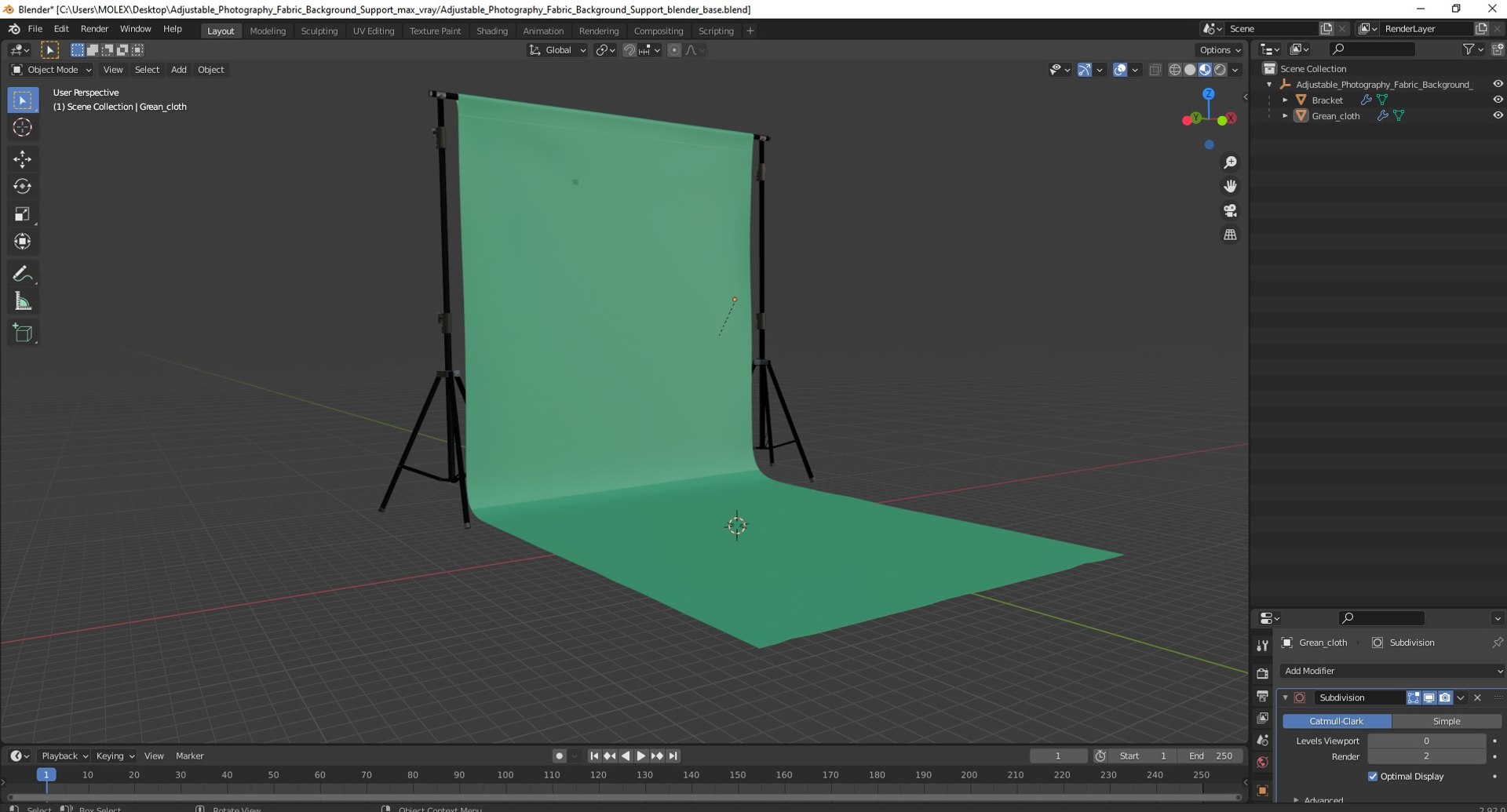Open the Add Modifier dropdown
This screenshot has height=812, width=1507.
pos(1392,672)
